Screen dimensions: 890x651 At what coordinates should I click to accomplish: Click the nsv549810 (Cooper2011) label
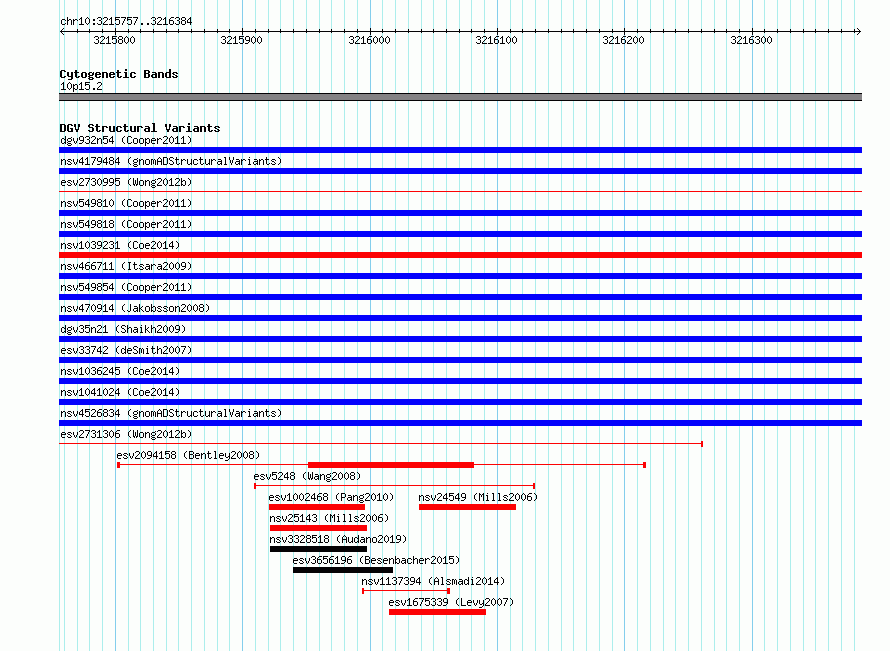pyautogui.click(x=126, y=203)
